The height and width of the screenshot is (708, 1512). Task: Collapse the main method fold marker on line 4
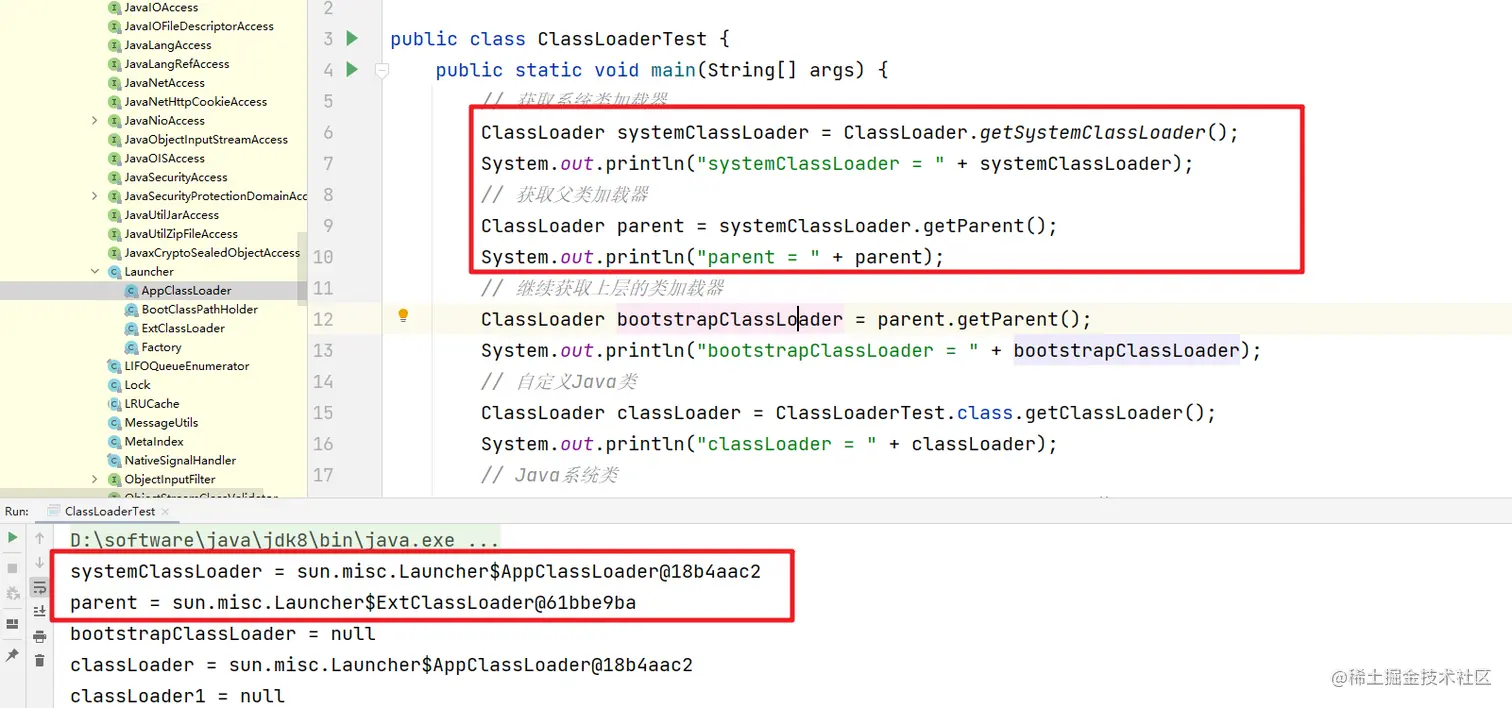[x=381, y=70]
